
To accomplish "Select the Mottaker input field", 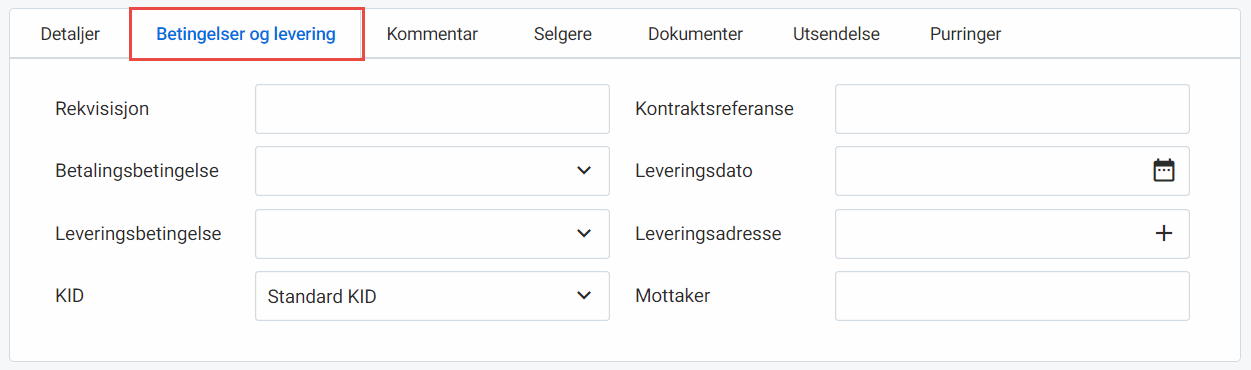I will click(x=1012, y=295).
